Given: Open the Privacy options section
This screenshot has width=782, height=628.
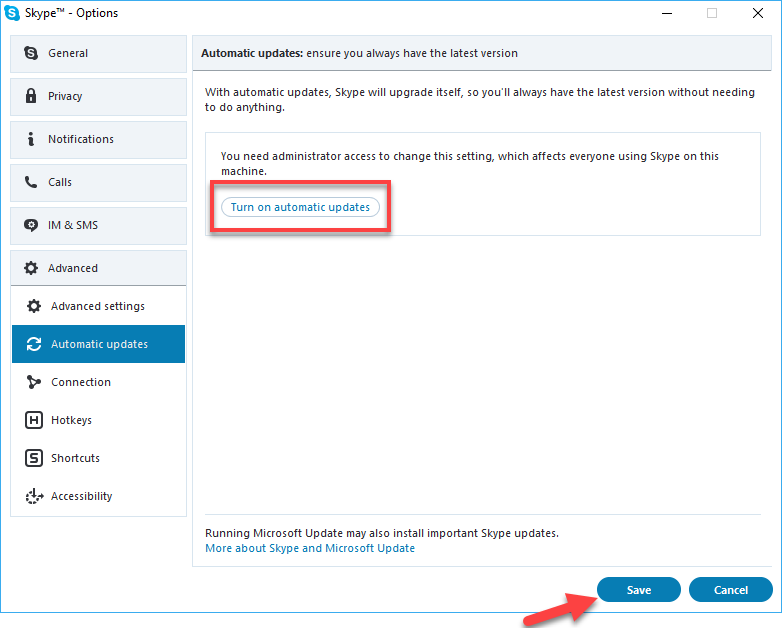Looking at the screenshot, I should 98,96.
